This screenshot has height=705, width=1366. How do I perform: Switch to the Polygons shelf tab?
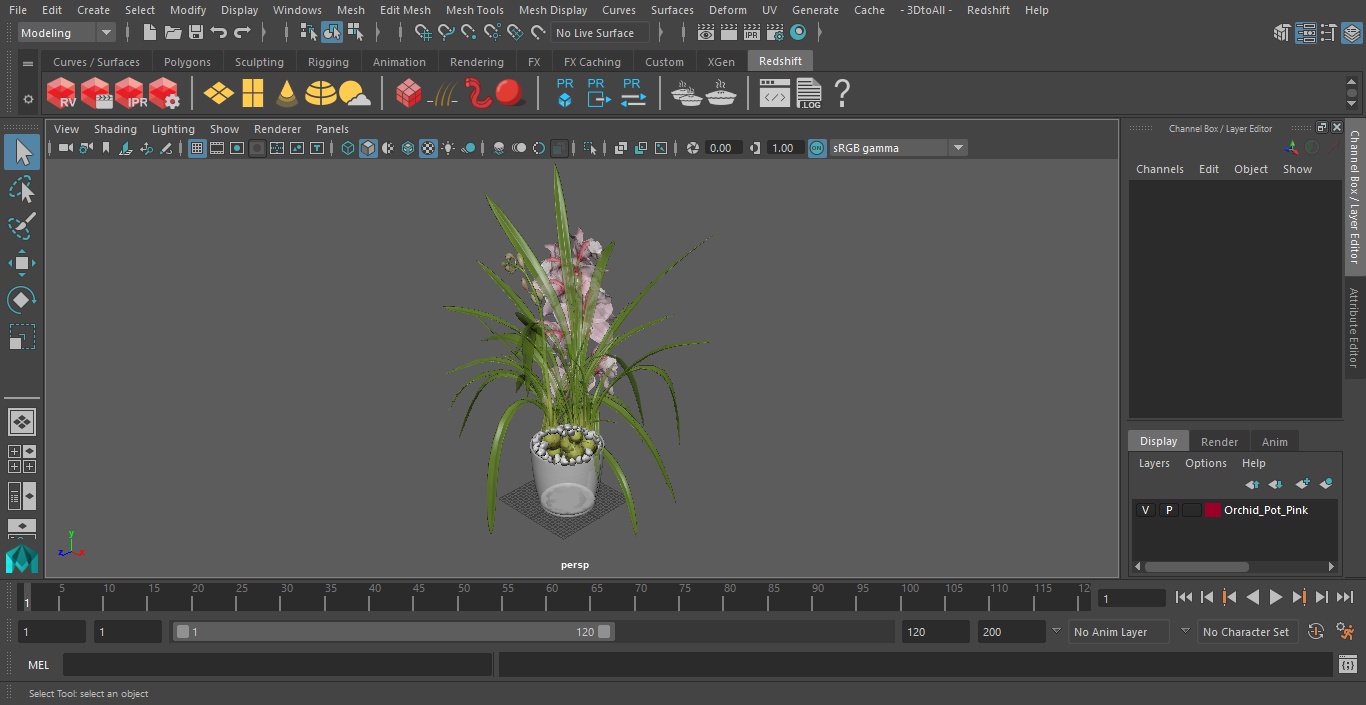click(187, 62)
